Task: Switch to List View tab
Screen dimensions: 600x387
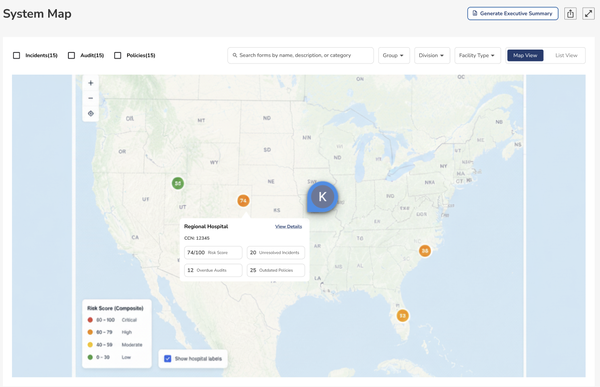Action: tap(566, 56)
